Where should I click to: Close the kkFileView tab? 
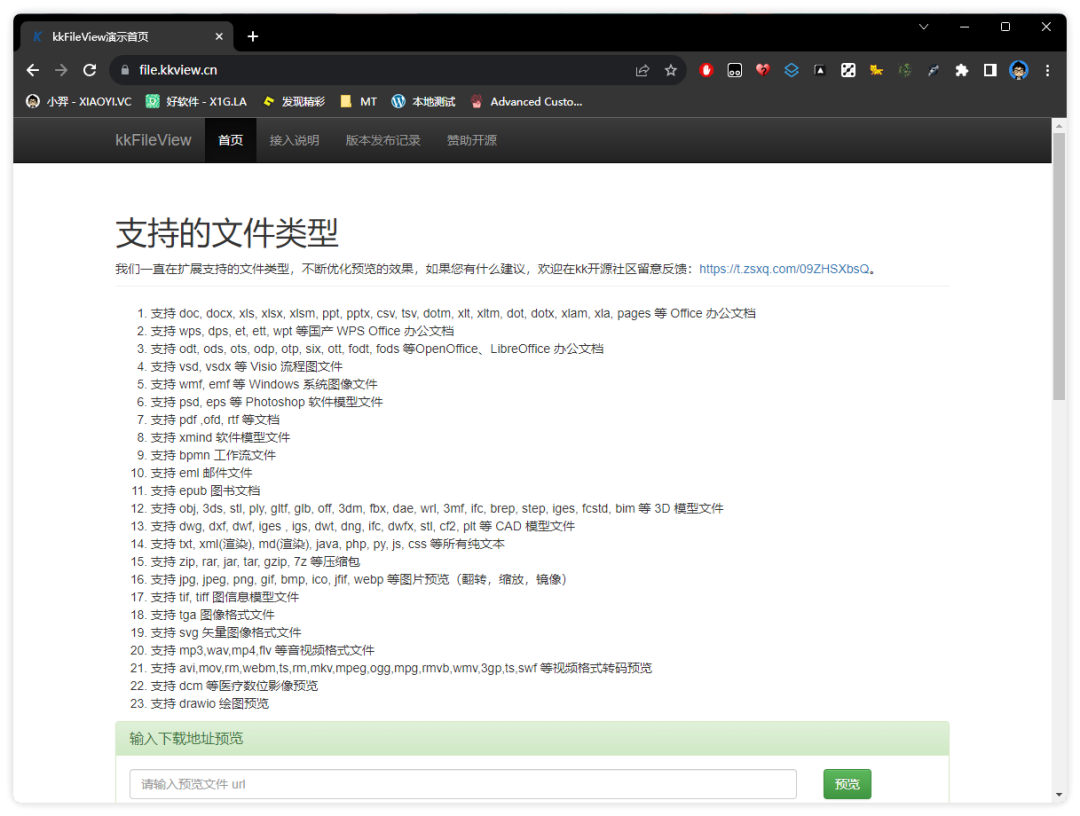click(219, 36)
